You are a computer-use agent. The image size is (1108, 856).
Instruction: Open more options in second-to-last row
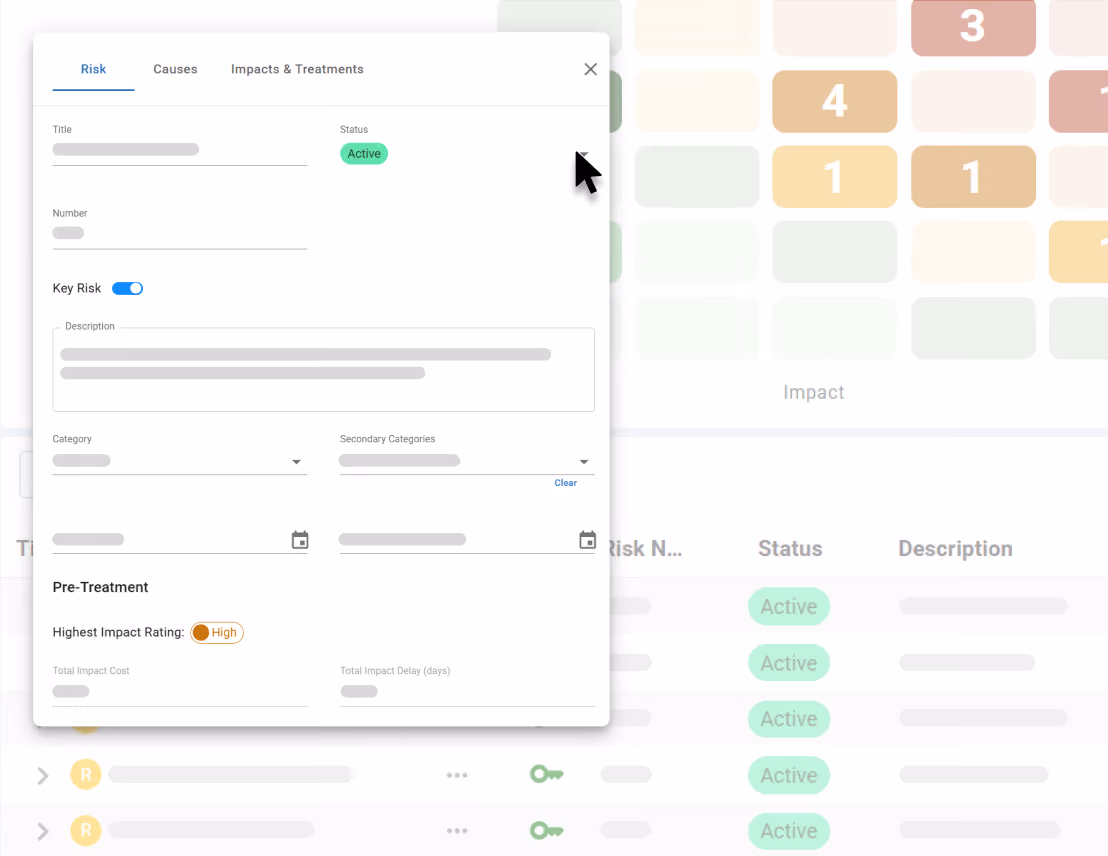point(457,775)
